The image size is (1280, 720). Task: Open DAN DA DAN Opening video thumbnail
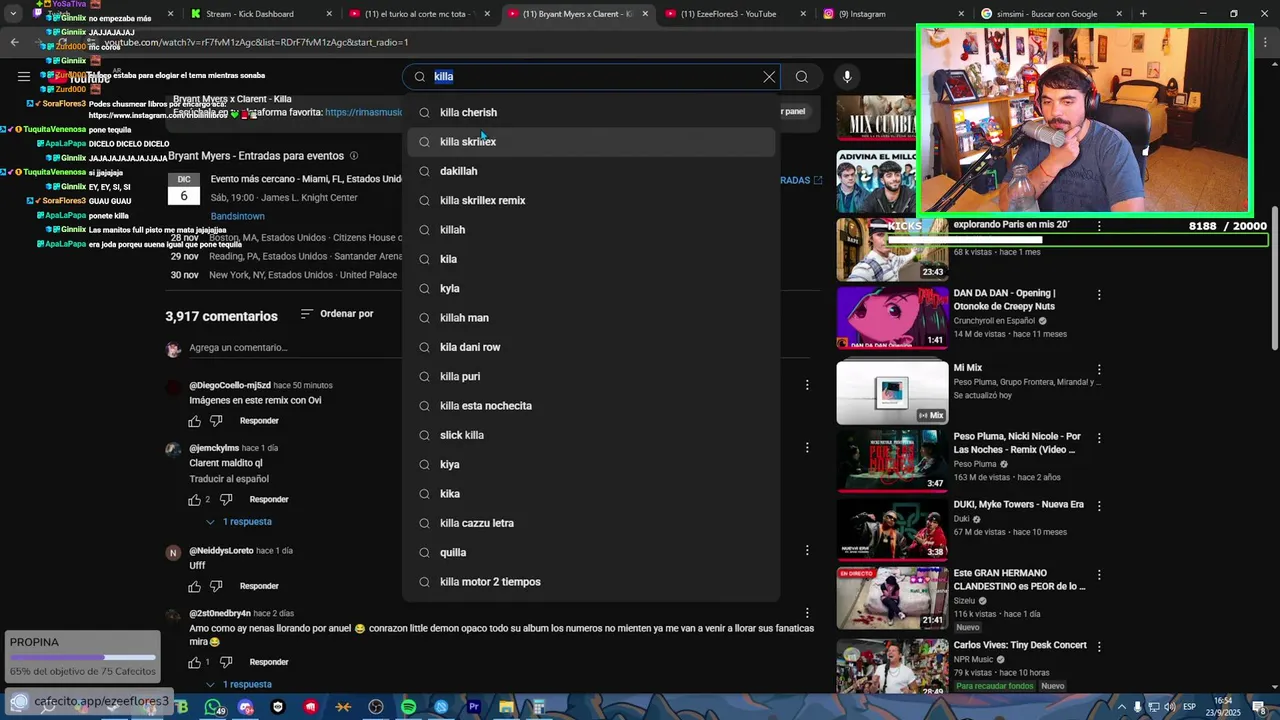892,318
